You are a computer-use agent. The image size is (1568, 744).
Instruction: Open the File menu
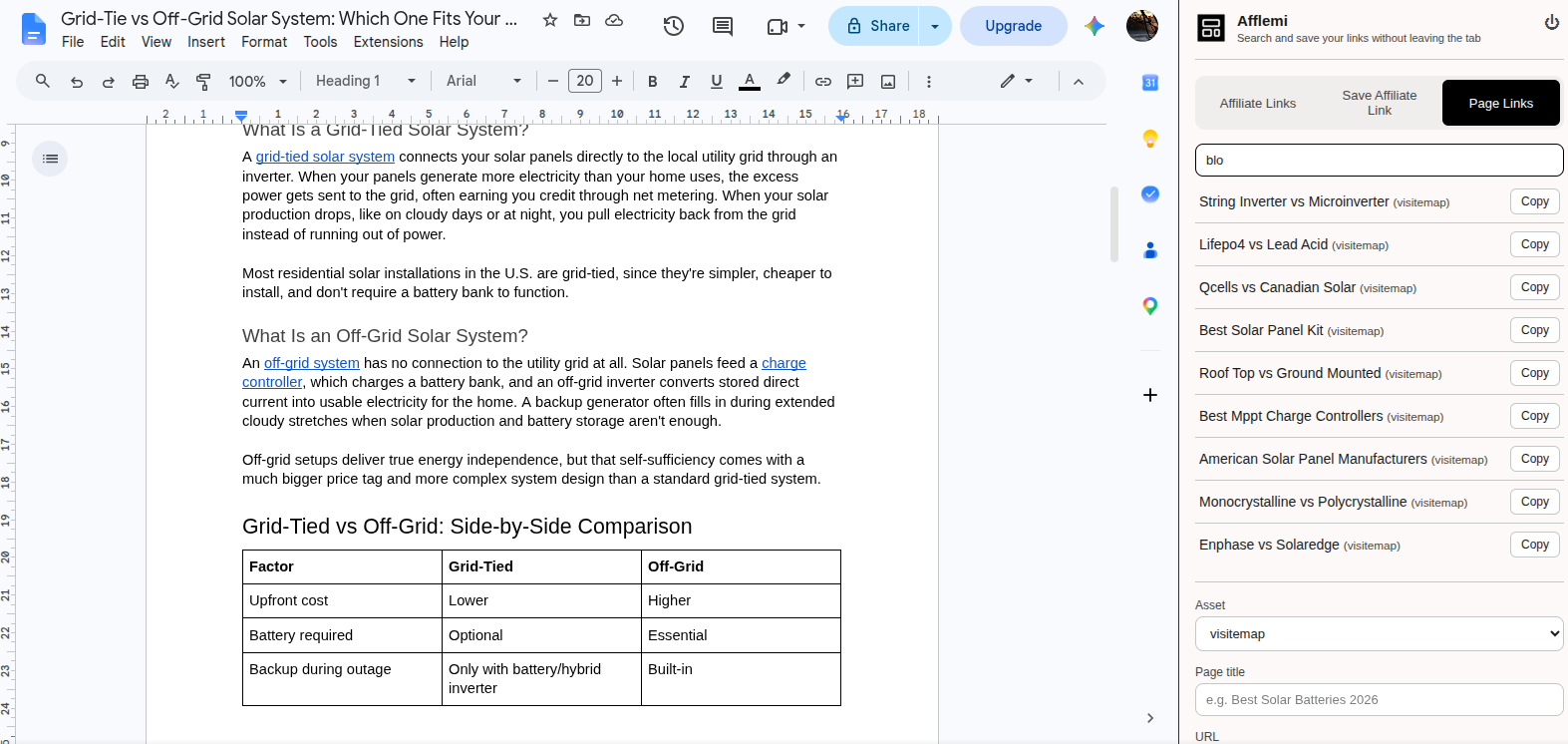(73, 42)
